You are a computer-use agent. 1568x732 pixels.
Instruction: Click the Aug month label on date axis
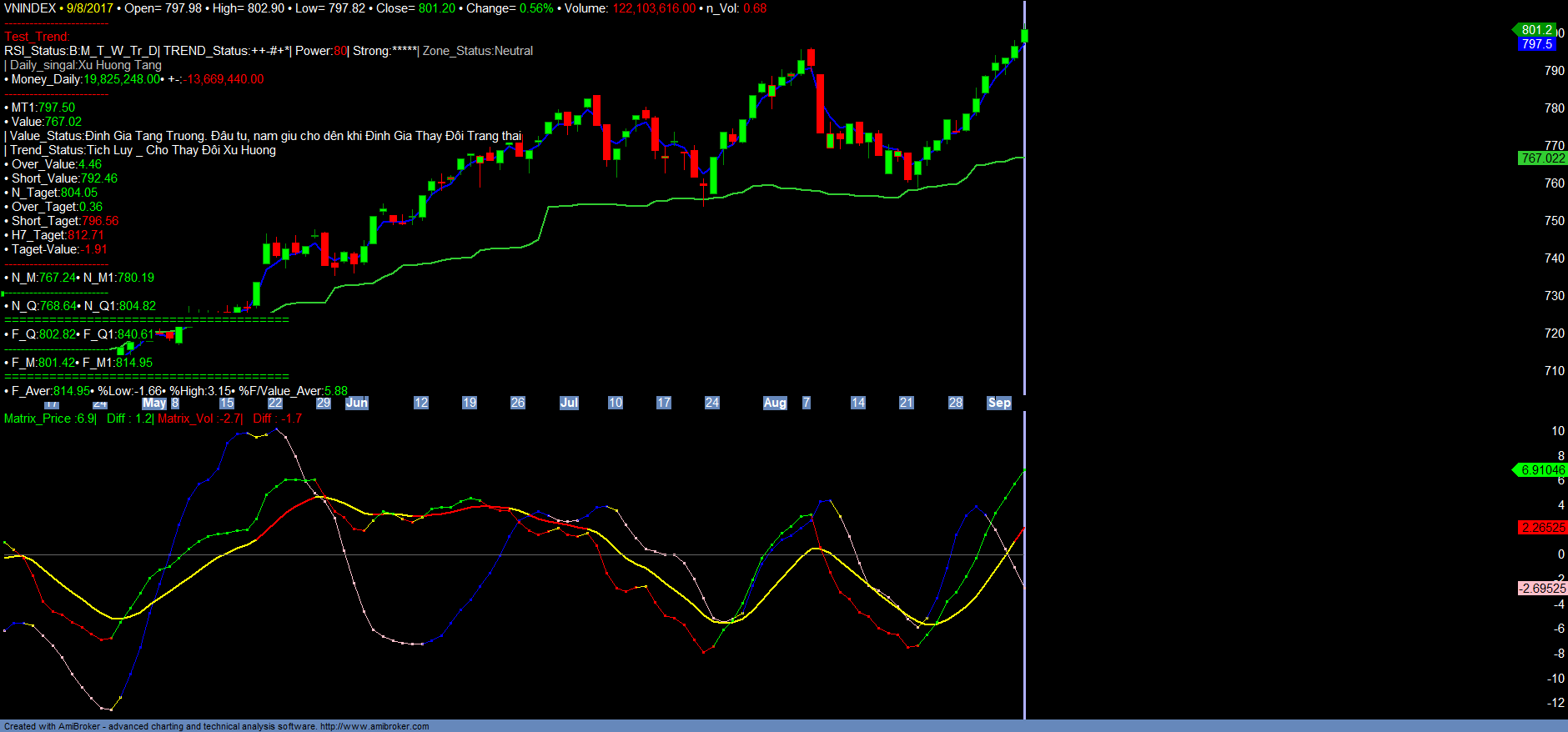[x=775, y=403]
